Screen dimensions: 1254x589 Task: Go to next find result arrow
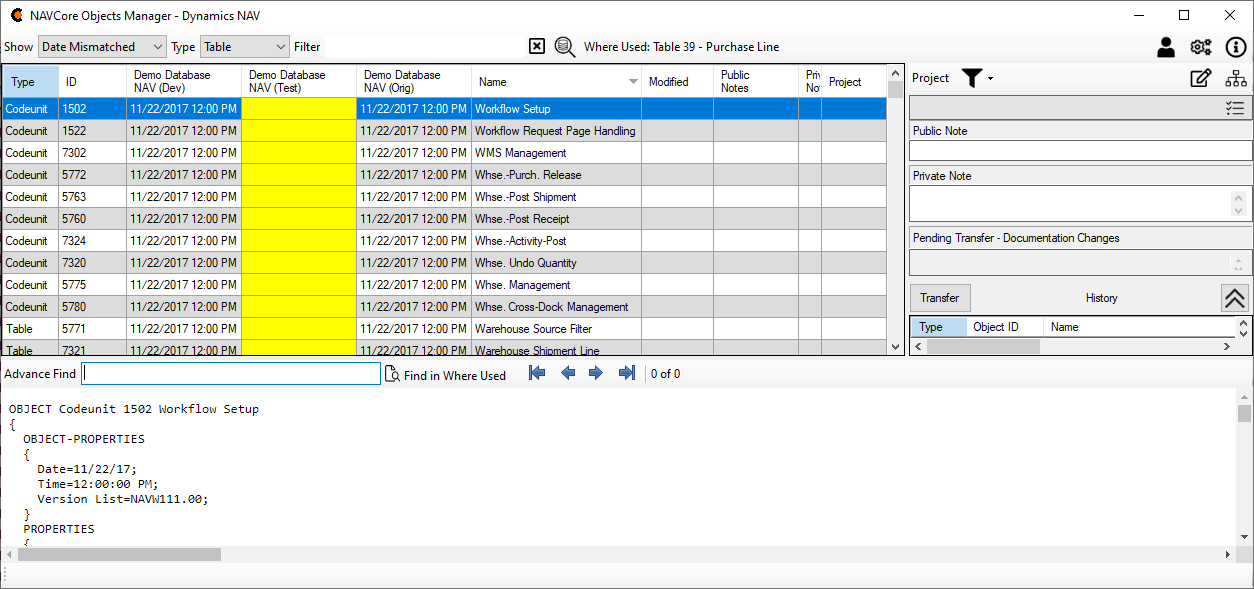(596, 373)
